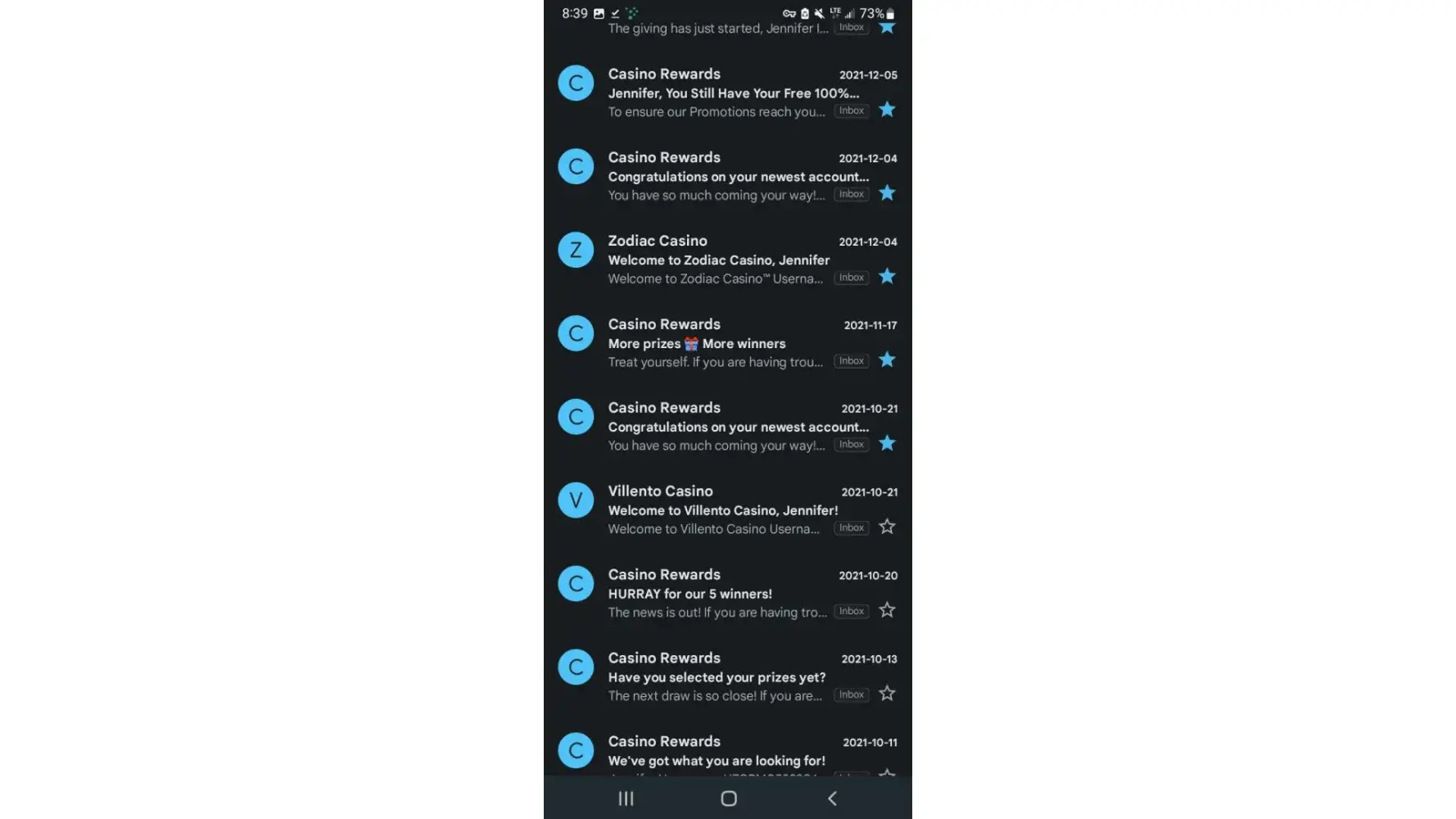The height and width of the screenshot is (819, 1456).
Task: Star the Villento Casino welcome email
Action: point(887,527)
